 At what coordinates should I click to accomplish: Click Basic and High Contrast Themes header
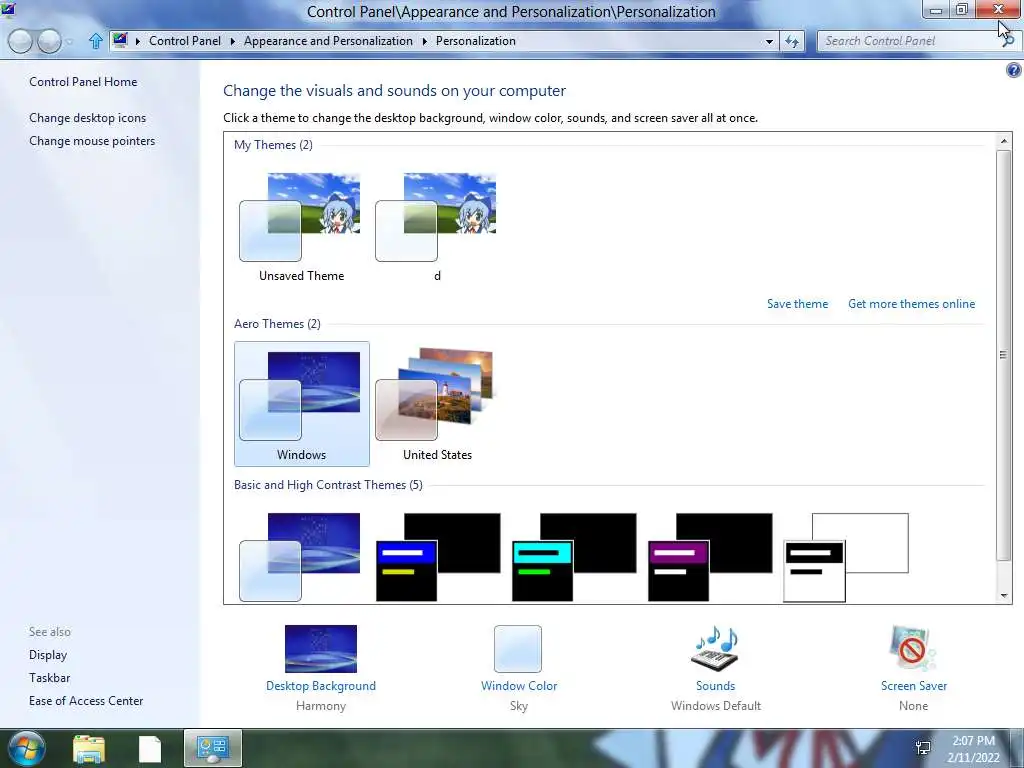pos(328,485)
